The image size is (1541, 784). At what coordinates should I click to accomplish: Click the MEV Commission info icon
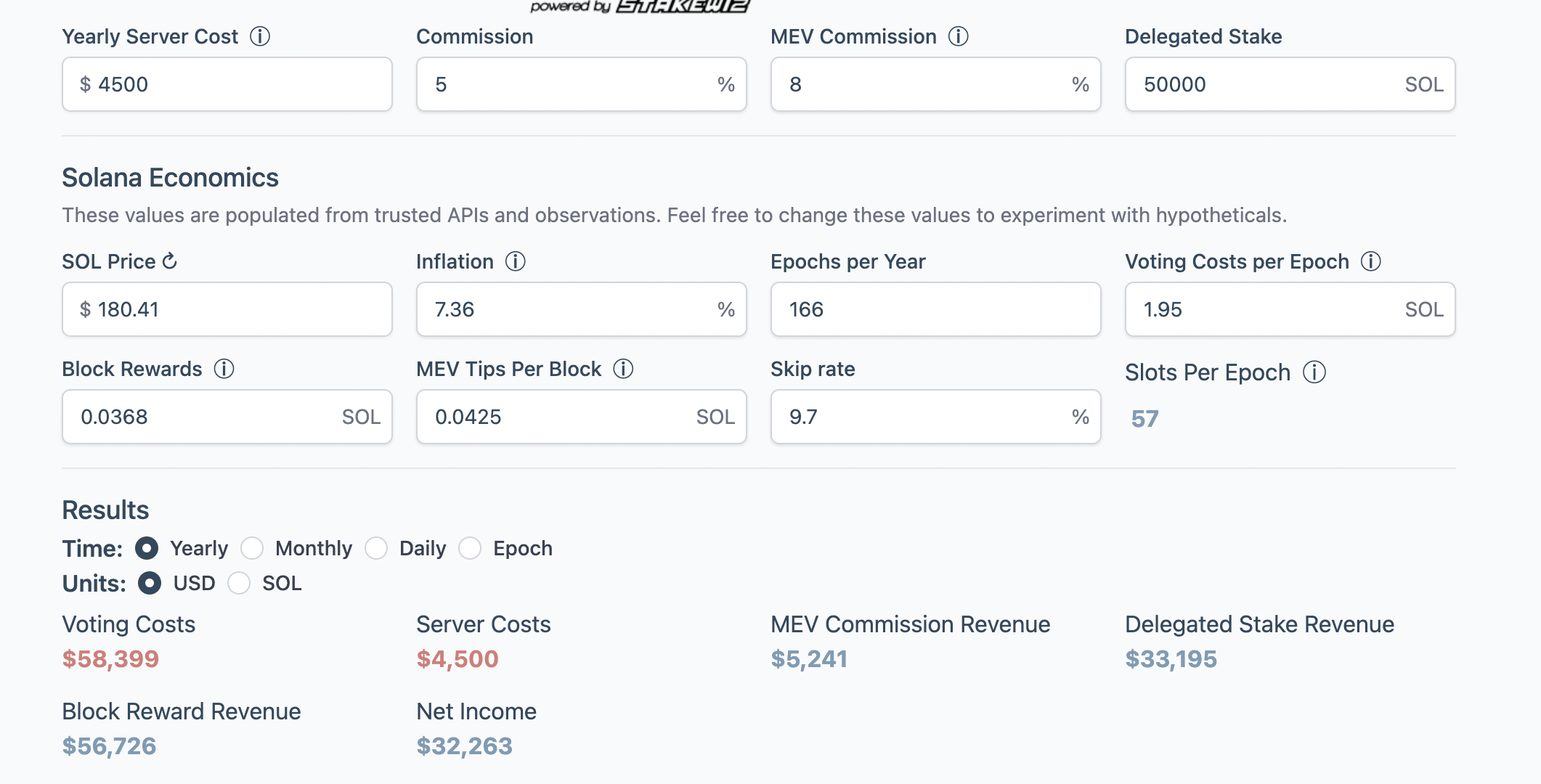coord(959,36)
